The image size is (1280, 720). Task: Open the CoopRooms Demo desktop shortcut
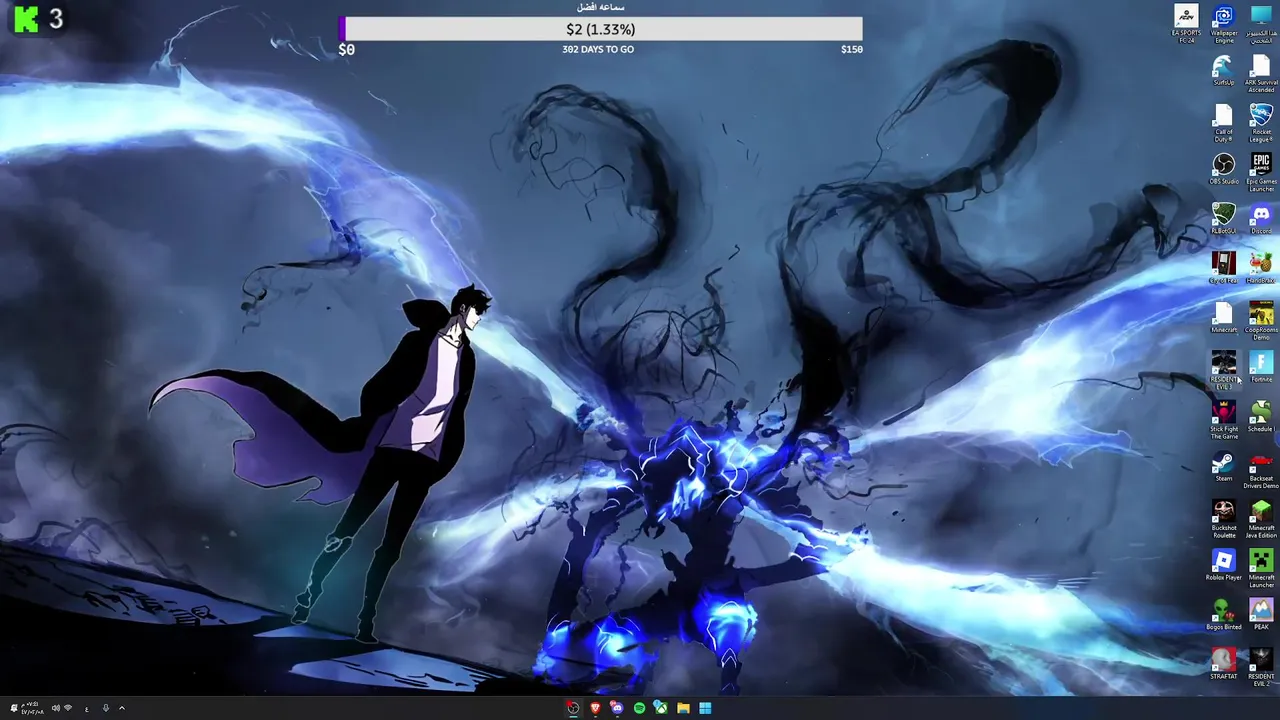[1261, 321]
